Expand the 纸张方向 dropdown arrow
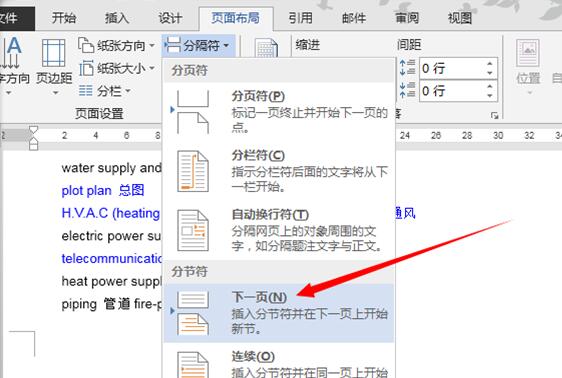Image resolution: width=562 pixels, height=378 pixels. [152, 46]
